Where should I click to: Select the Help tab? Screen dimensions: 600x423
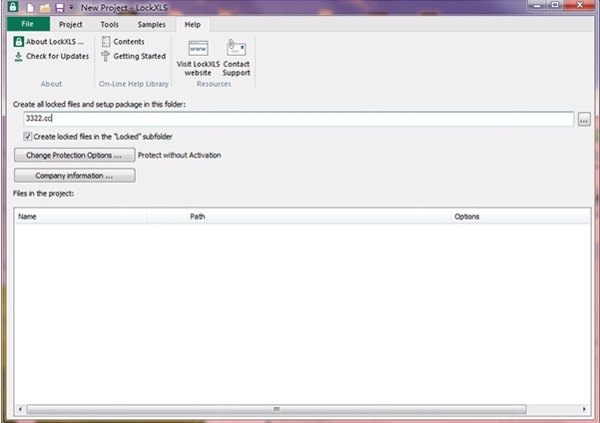point(192,24)
